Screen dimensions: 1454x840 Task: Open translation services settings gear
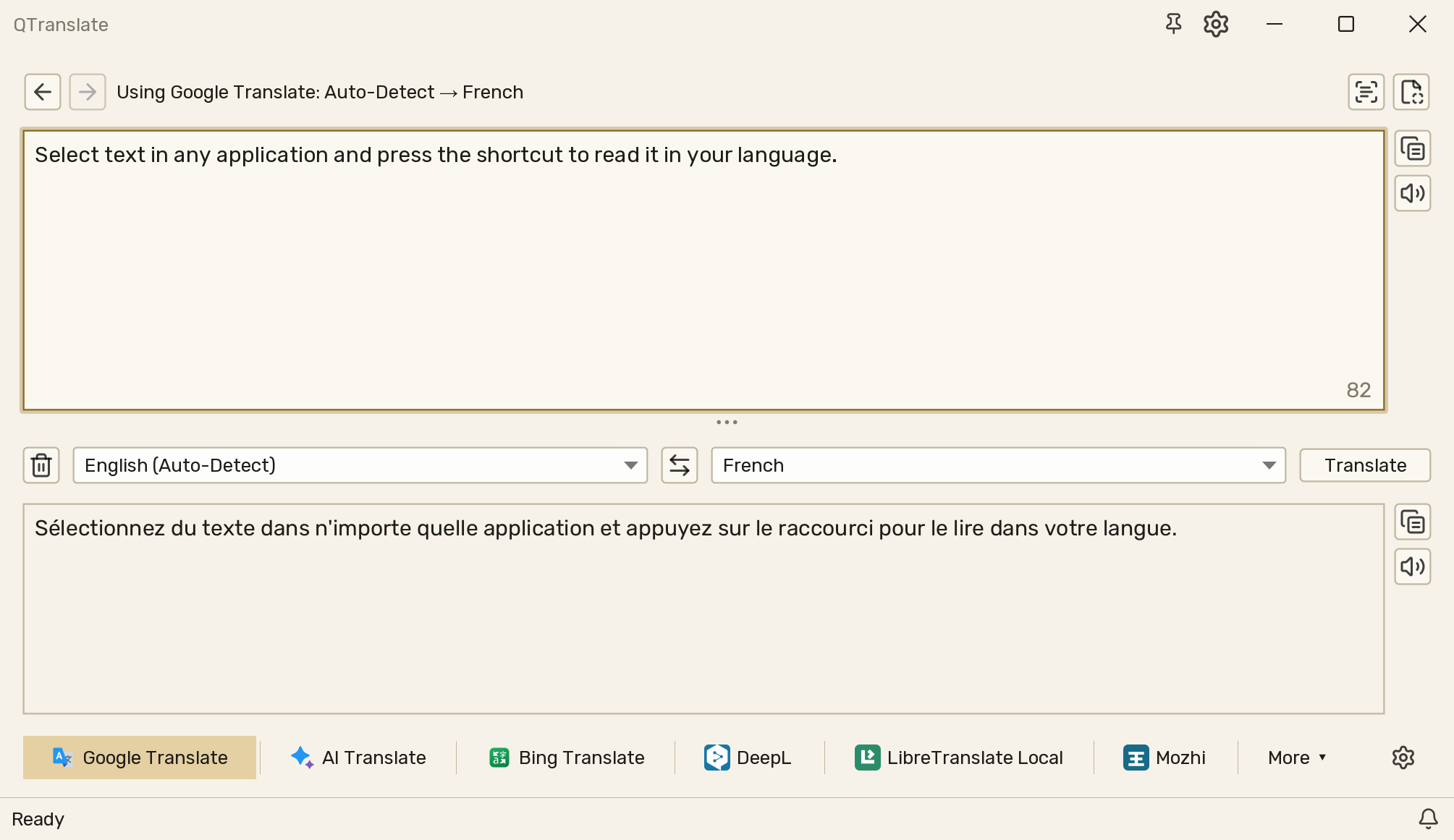click(1403, 758)
